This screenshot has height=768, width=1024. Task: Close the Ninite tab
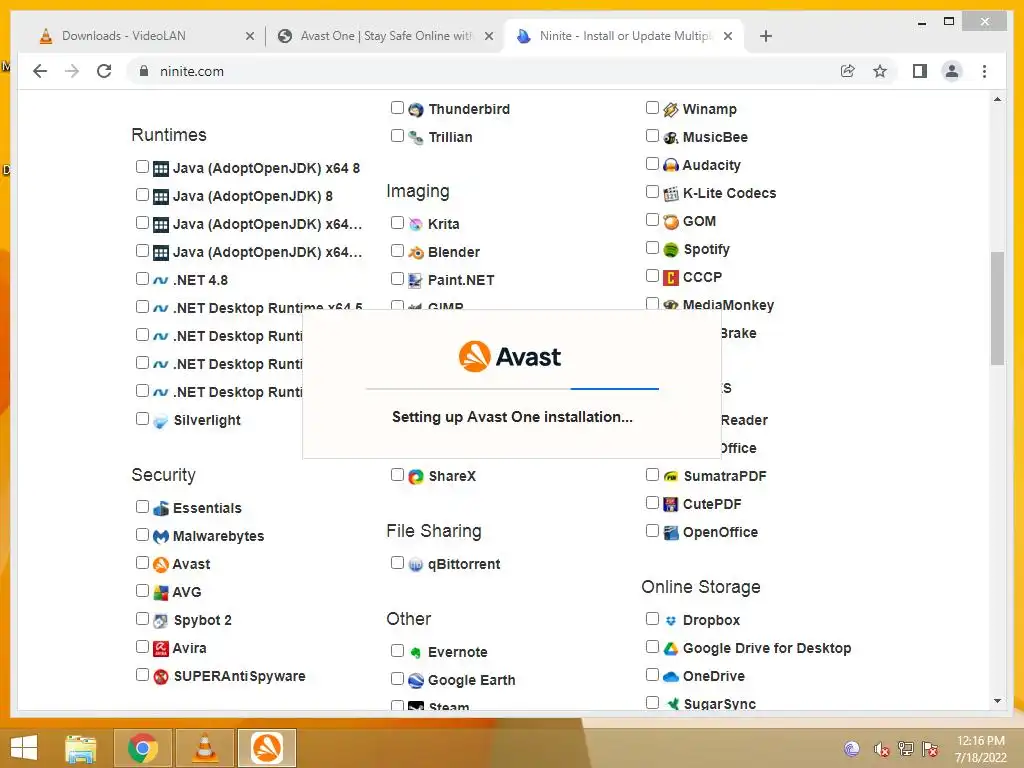728,37
